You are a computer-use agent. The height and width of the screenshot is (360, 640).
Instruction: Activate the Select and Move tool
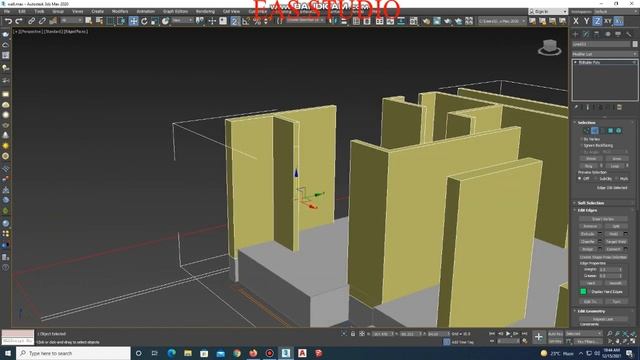tap(133, 21)
